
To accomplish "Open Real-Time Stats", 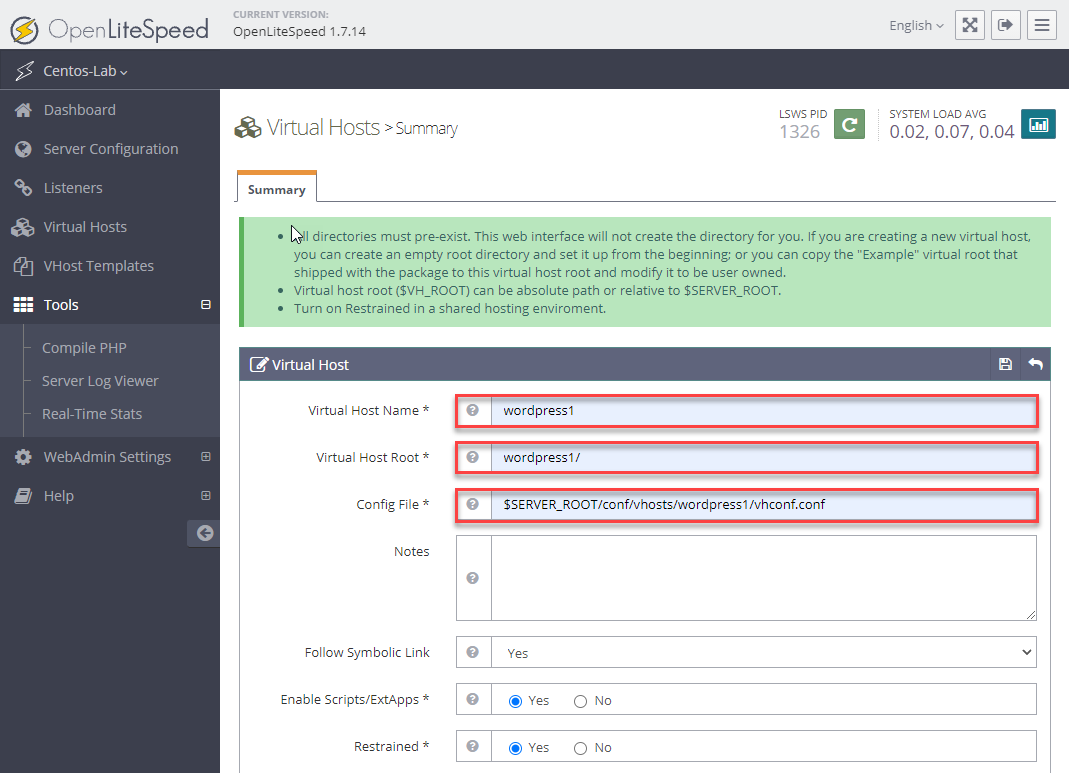I will point(92,414).
